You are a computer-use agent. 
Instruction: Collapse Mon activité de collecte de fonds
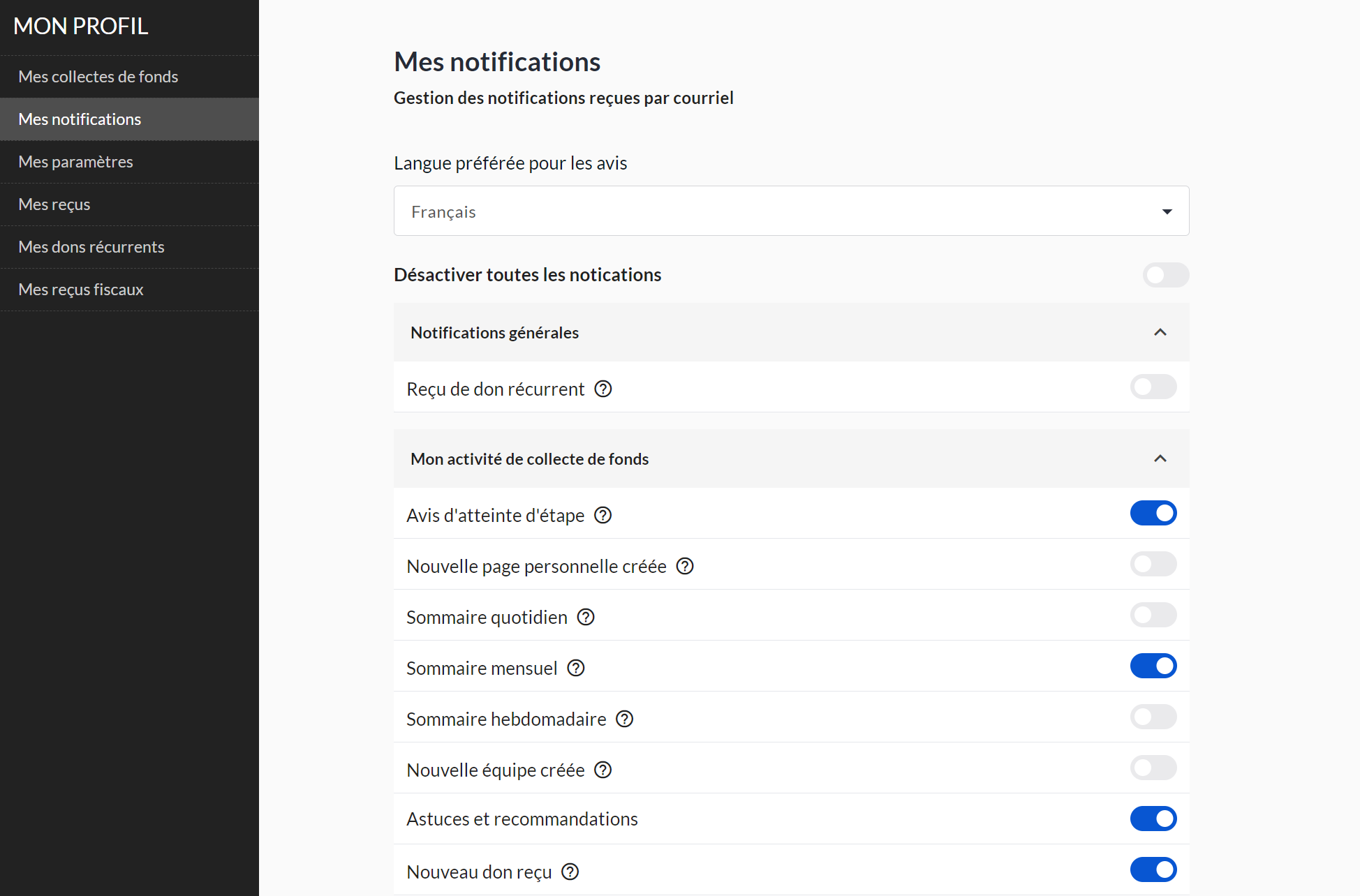pos(1160,458)
